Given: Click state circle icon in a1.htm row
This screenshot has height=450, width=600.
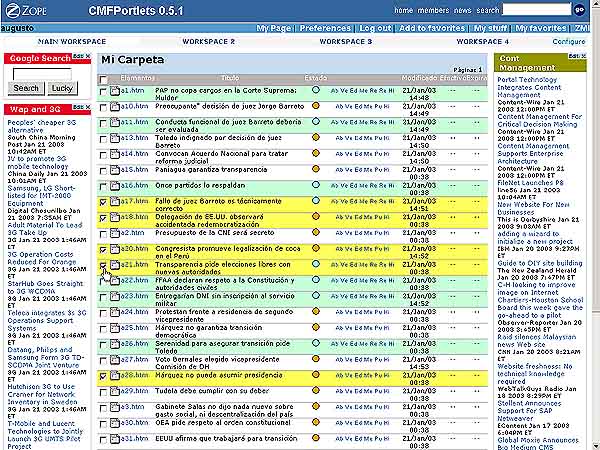Looking at the screenshot, I should [x=316, y=90].
